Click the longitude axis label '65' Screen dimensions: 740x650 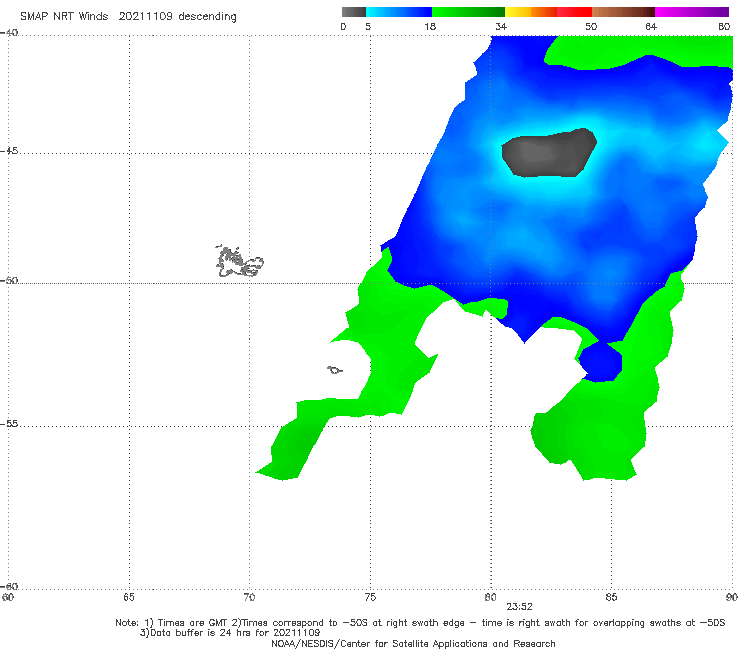(129, 598)
